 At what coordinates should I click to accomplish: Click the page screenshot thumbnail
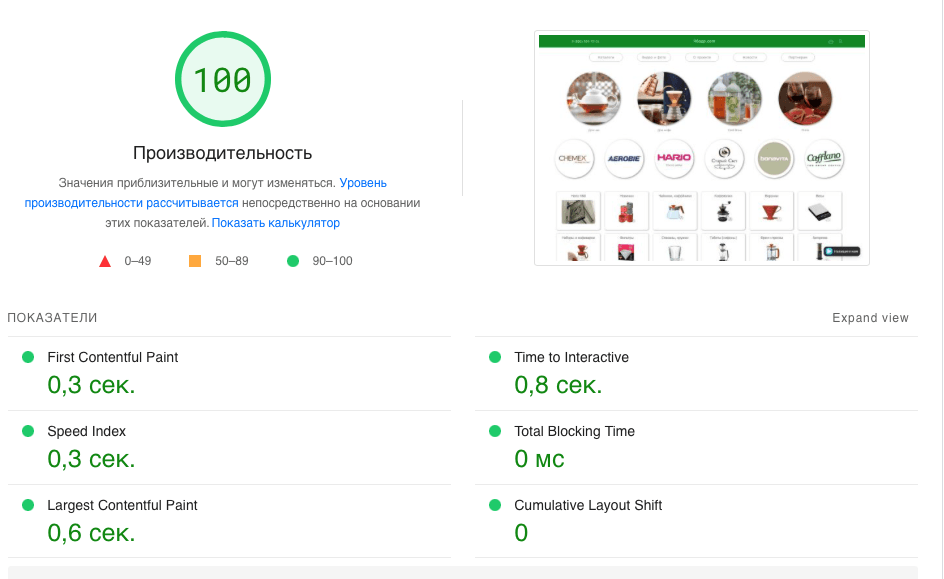(702, 148)
